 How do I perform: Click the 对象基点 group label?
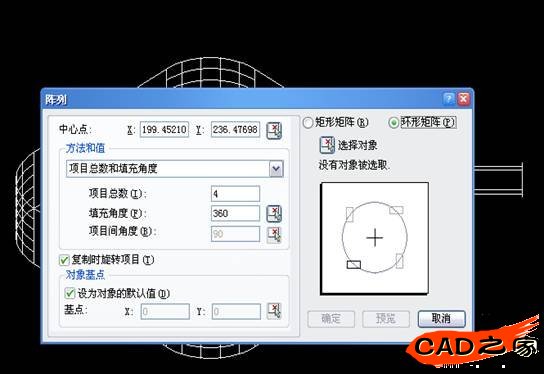click(x=85, y=275)
